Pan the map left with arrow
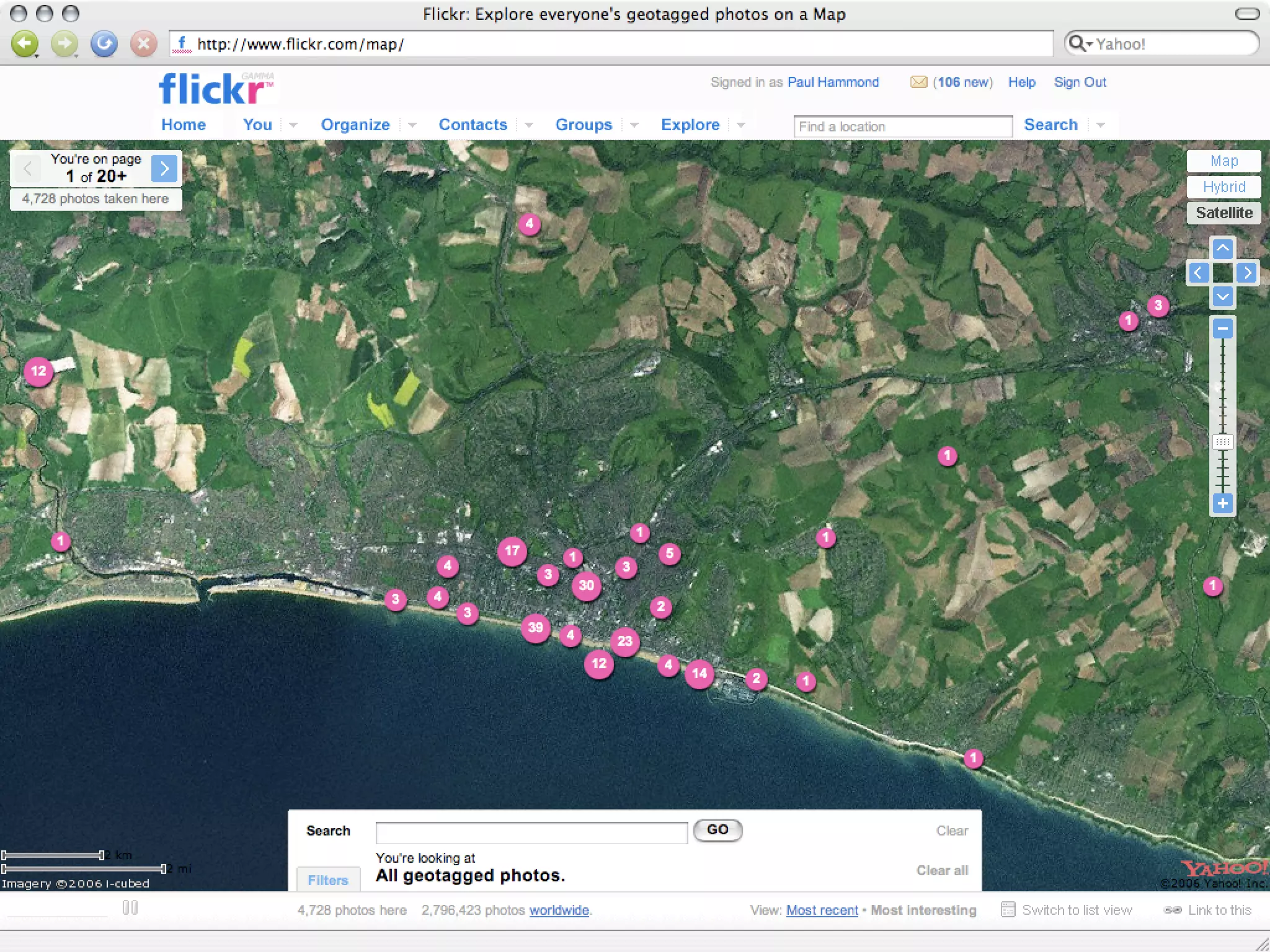Image resolution: width=1270 pixels, height=952 pixels. pos(1198,273)
